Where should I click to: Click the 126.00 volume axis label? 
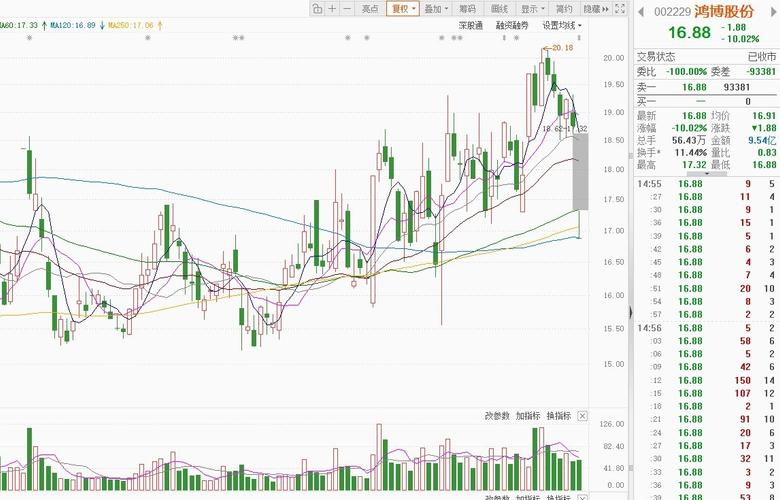612,424
